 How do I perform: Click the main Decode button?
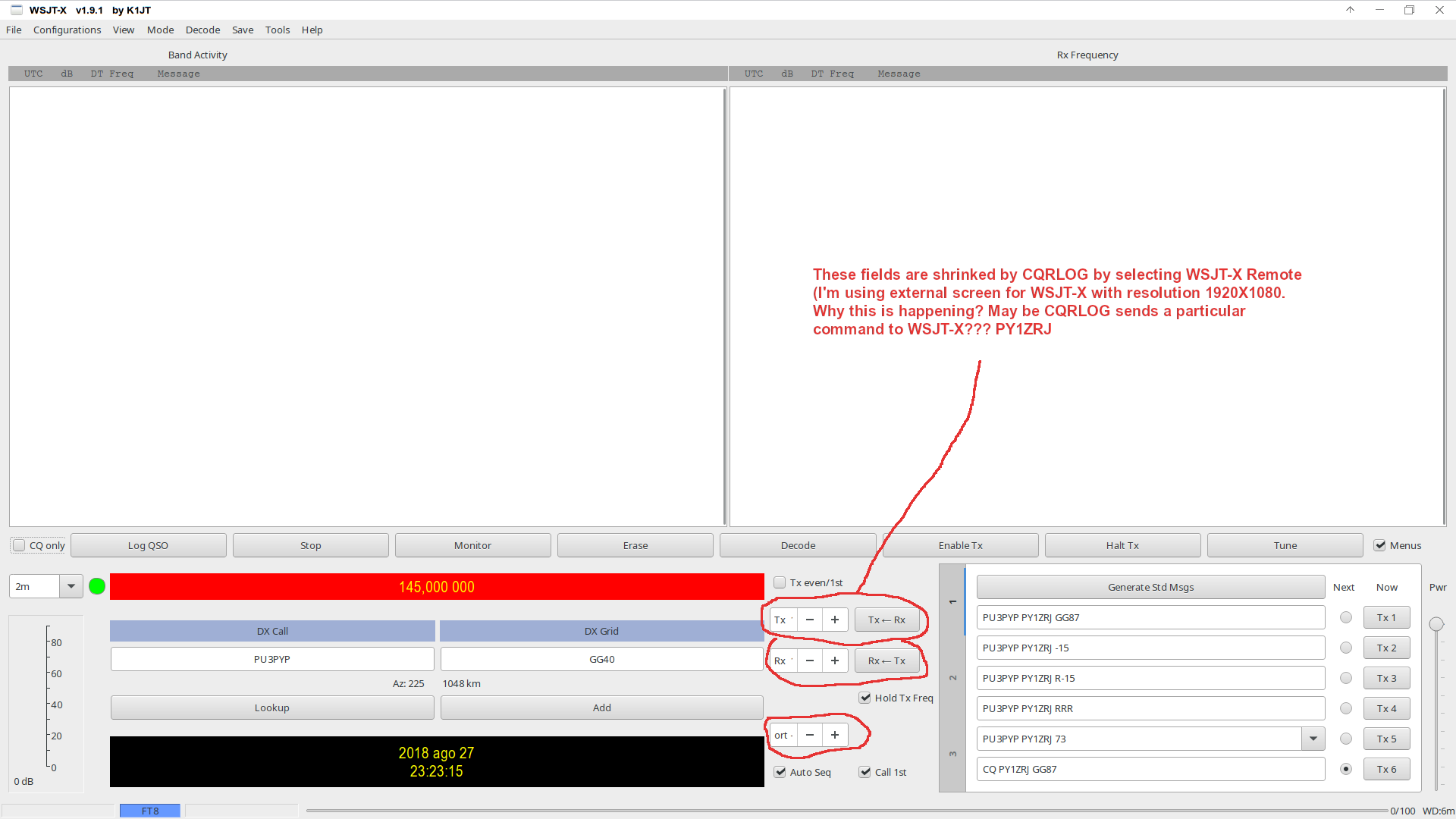798,545
